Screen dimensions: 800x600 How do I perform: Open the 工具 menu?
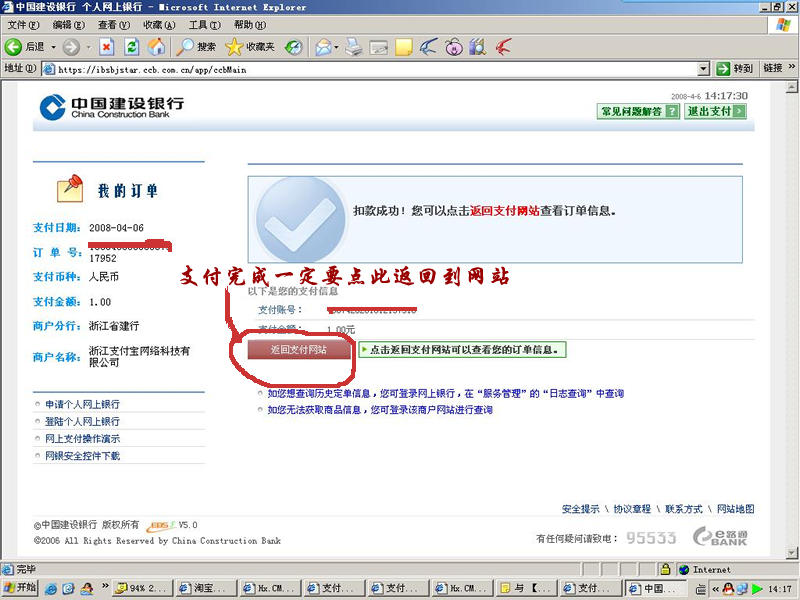click(205, 24)
